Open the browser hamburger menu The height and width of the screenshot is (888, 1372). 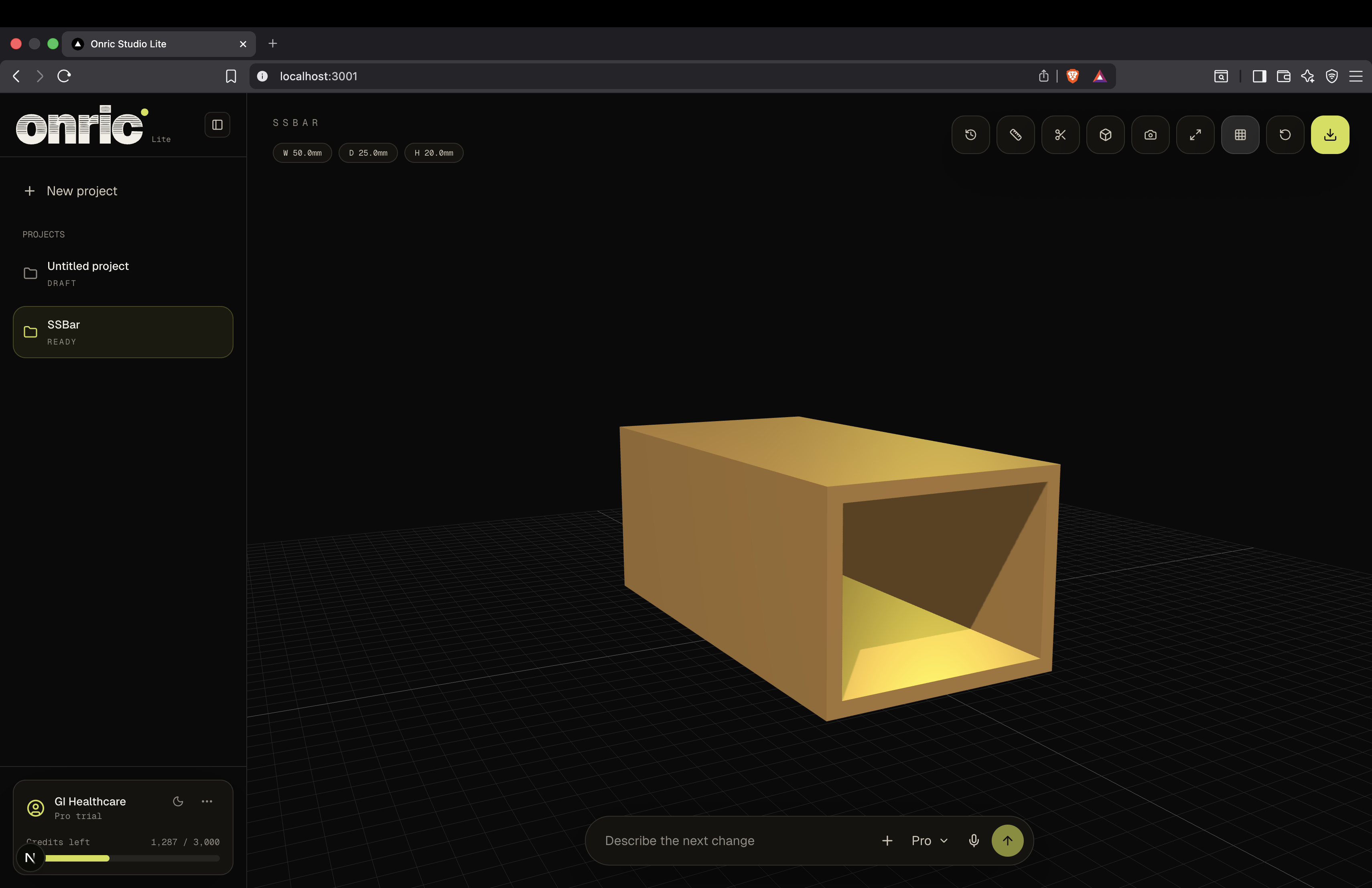point(1355,76)
